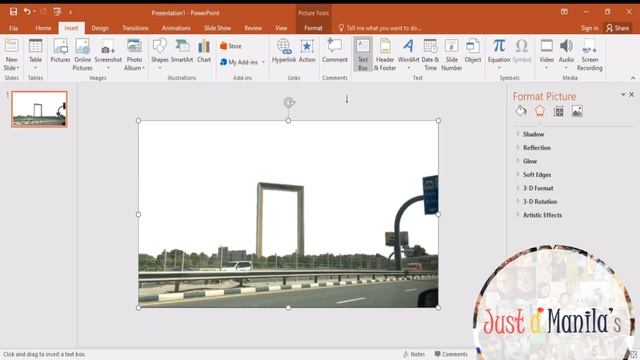Insert a Video

[x=547, y=54]
